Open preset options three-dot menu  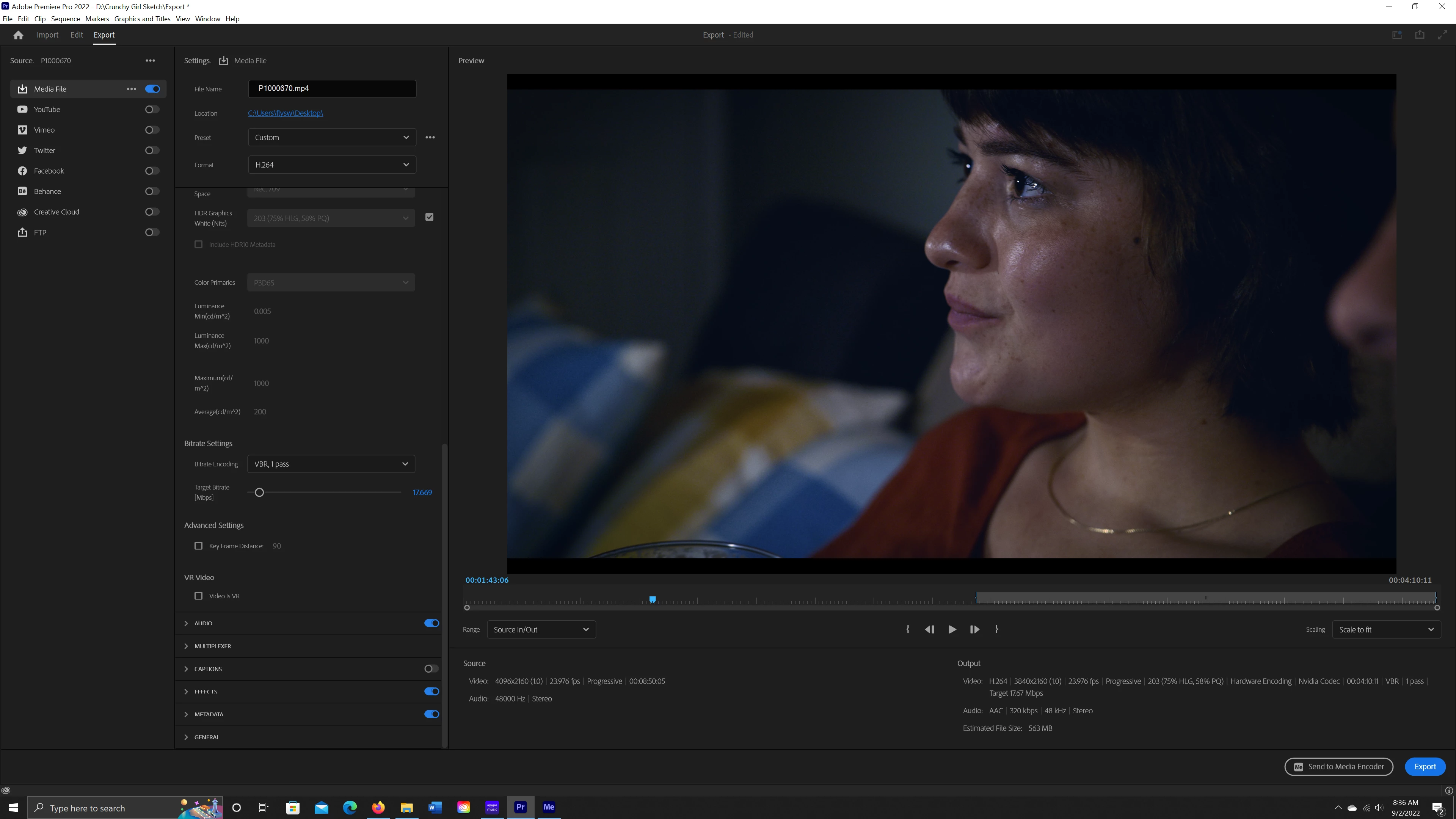click(430, 137)
